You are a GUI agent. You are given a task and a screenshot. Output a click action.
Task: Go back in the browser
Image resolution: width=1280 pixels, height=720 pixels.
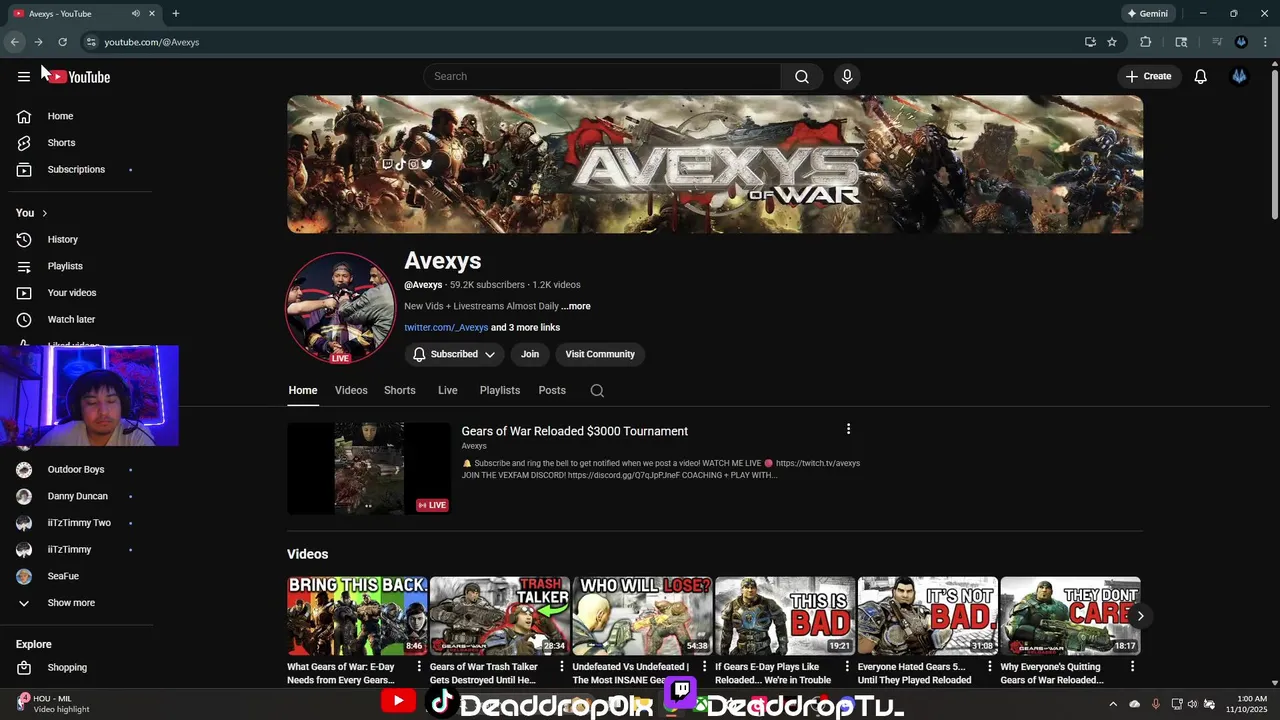point(14,42)
